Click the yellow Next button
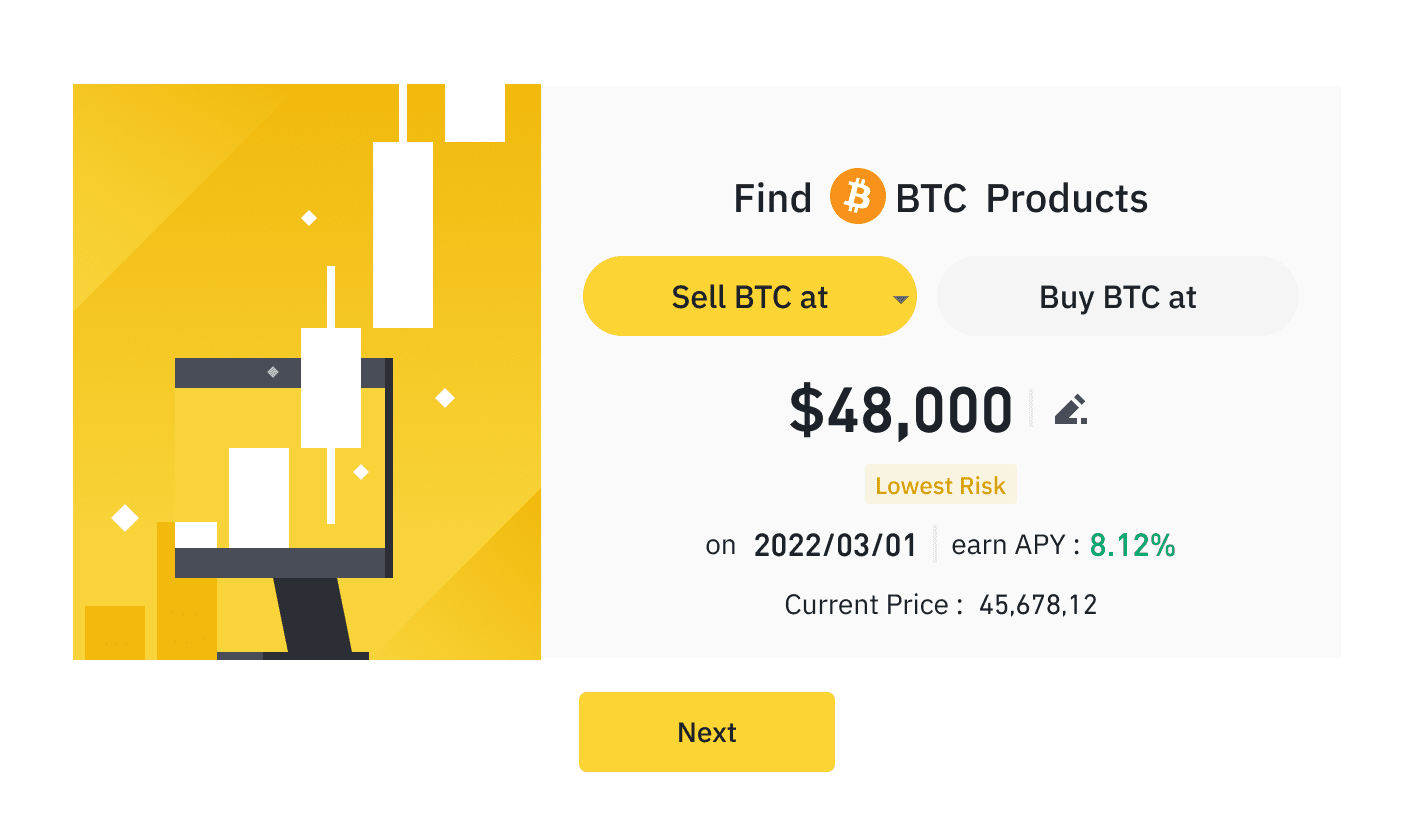1425x829 pixels. click(x=707, y=732)
